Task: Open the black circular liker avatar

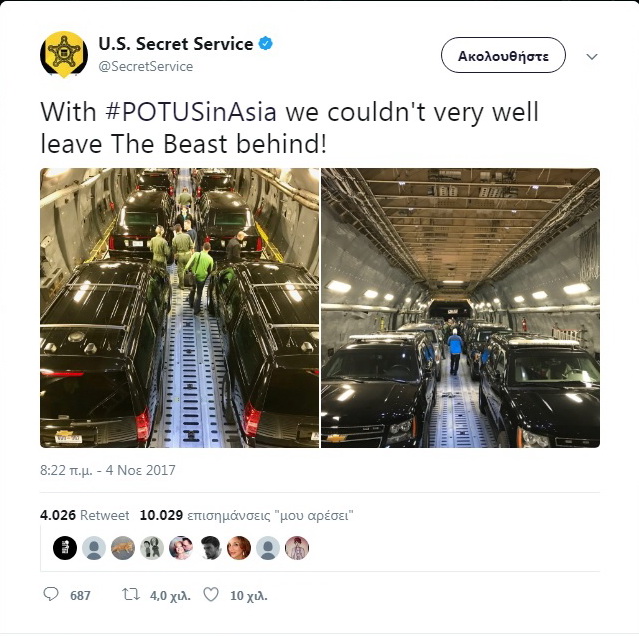Action: coord(65,548)
